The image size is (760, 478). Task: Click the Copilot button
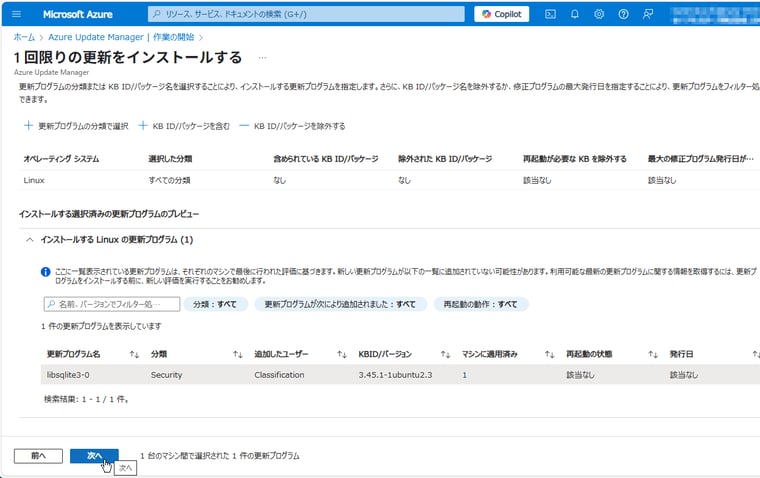[x=501, y=14]
